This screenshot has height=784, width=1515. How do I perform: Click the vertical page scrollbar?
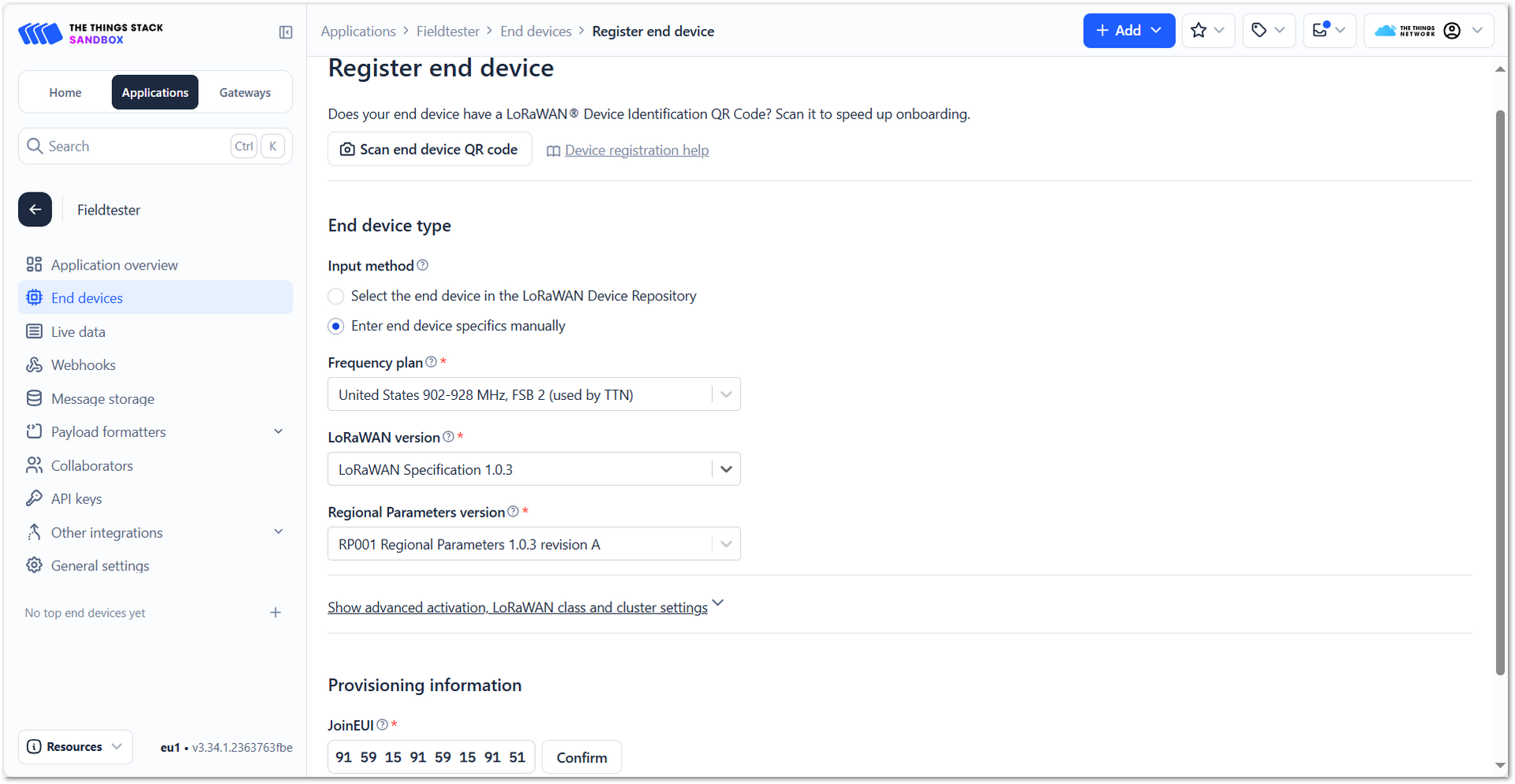[x=1500, y=394]
